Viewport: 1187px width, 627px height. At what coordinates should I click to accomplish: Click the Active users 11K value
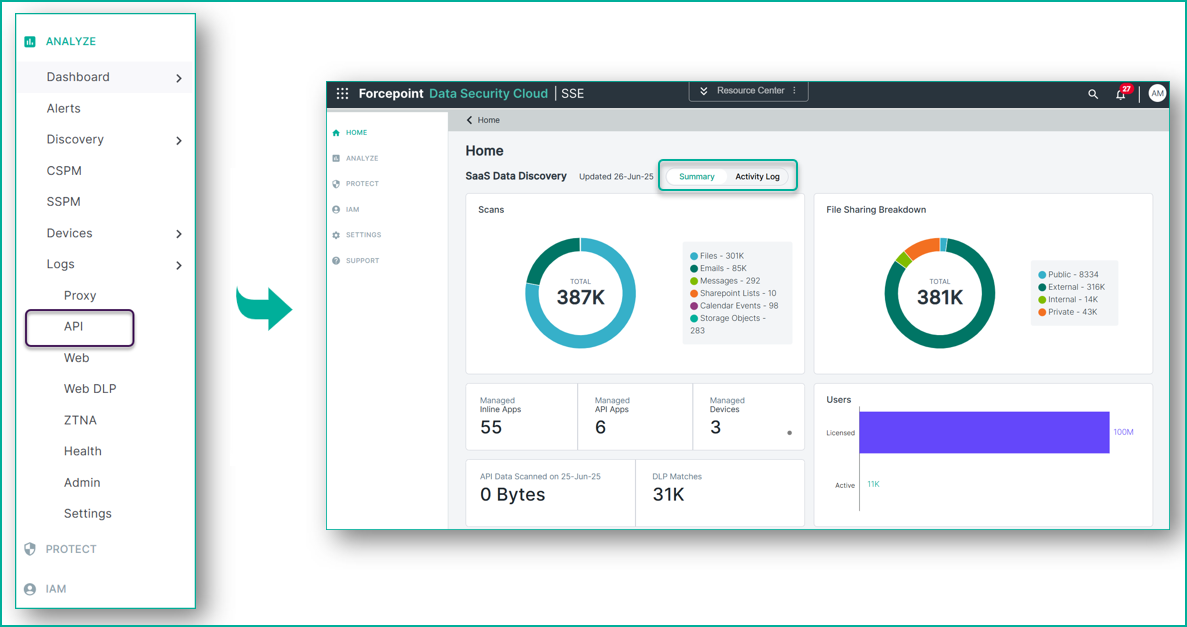point(874,484)
